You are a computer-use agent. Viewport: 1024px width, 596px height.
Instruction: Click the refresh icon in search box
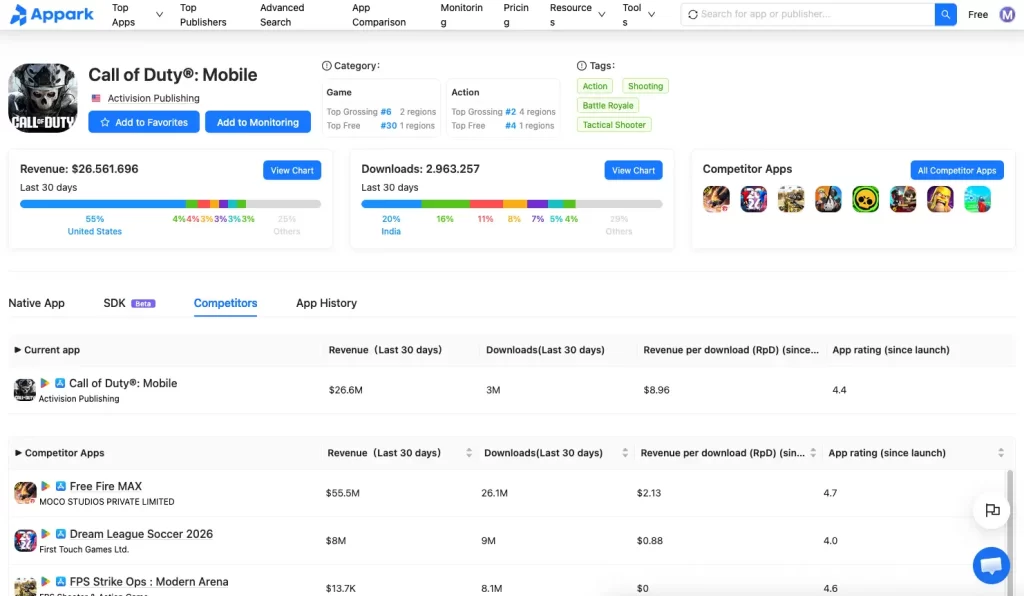coord(692,14)
